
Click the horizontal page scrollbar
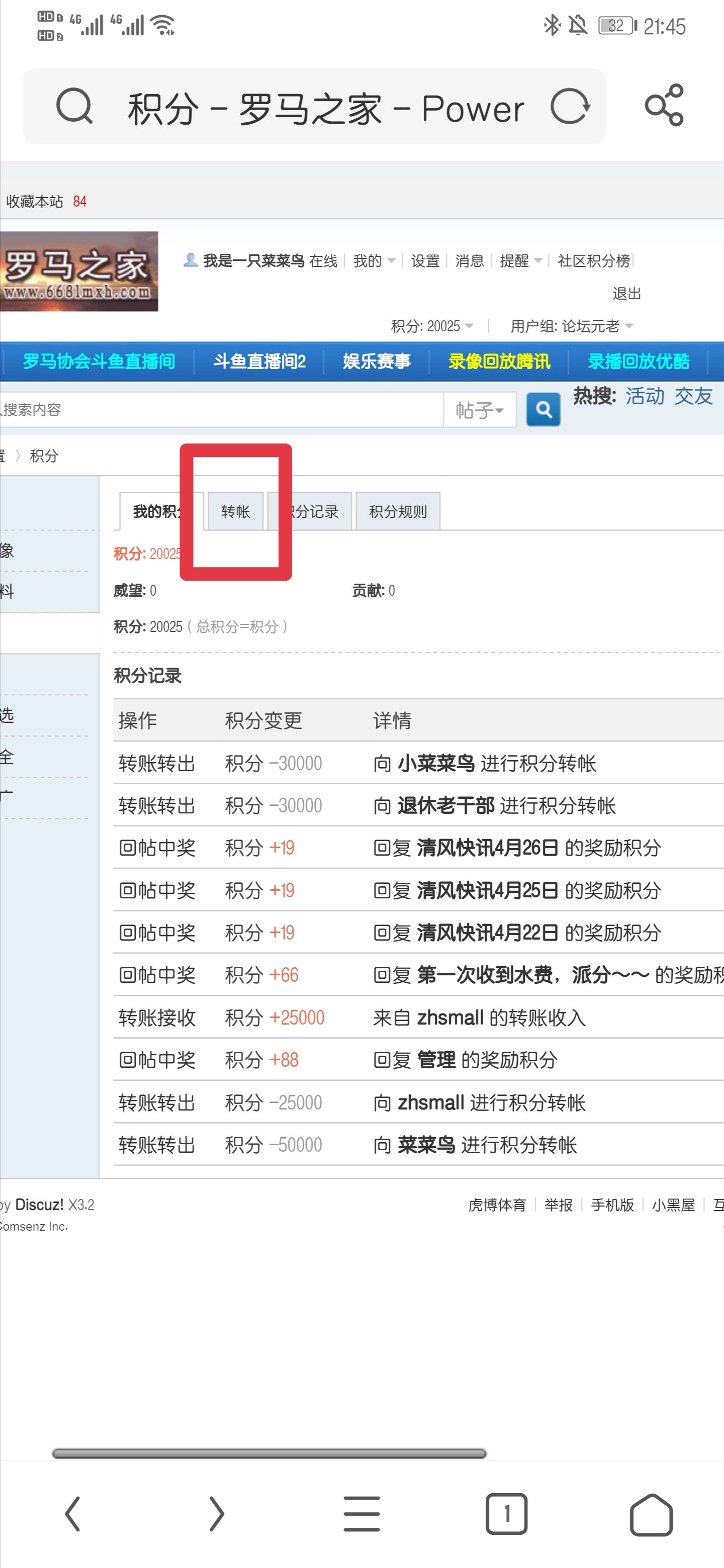pyautogui.click(x=269, y=1453)
